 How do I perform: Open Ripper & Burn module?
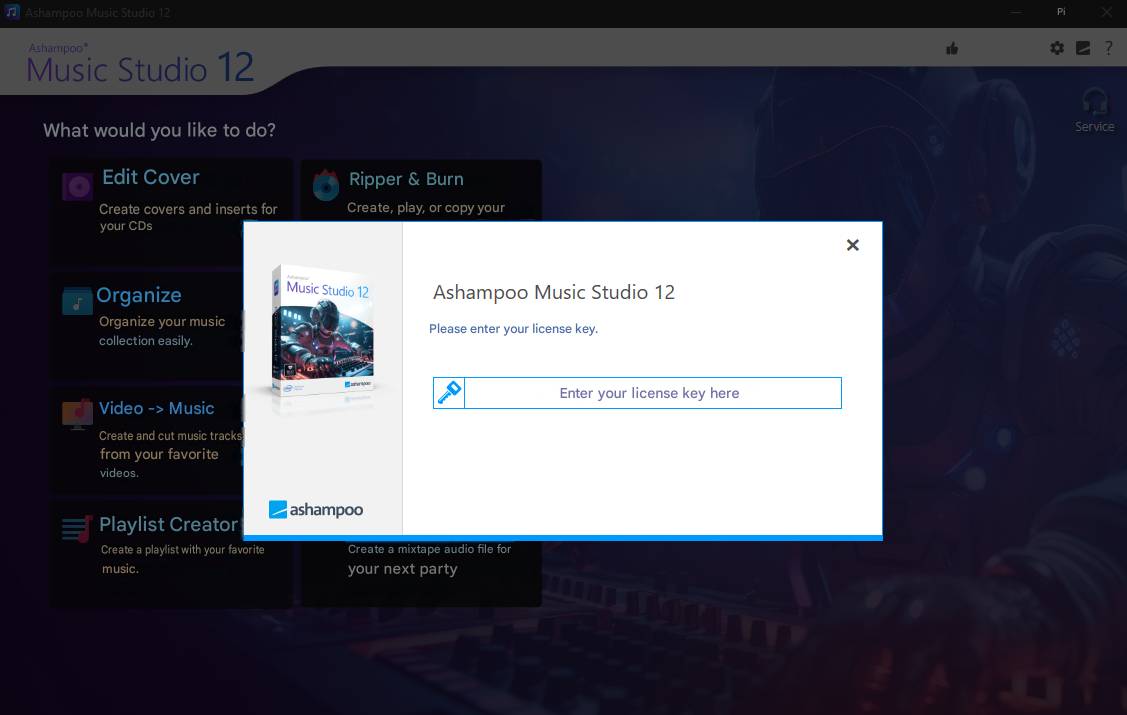click(x=406, y=179)
